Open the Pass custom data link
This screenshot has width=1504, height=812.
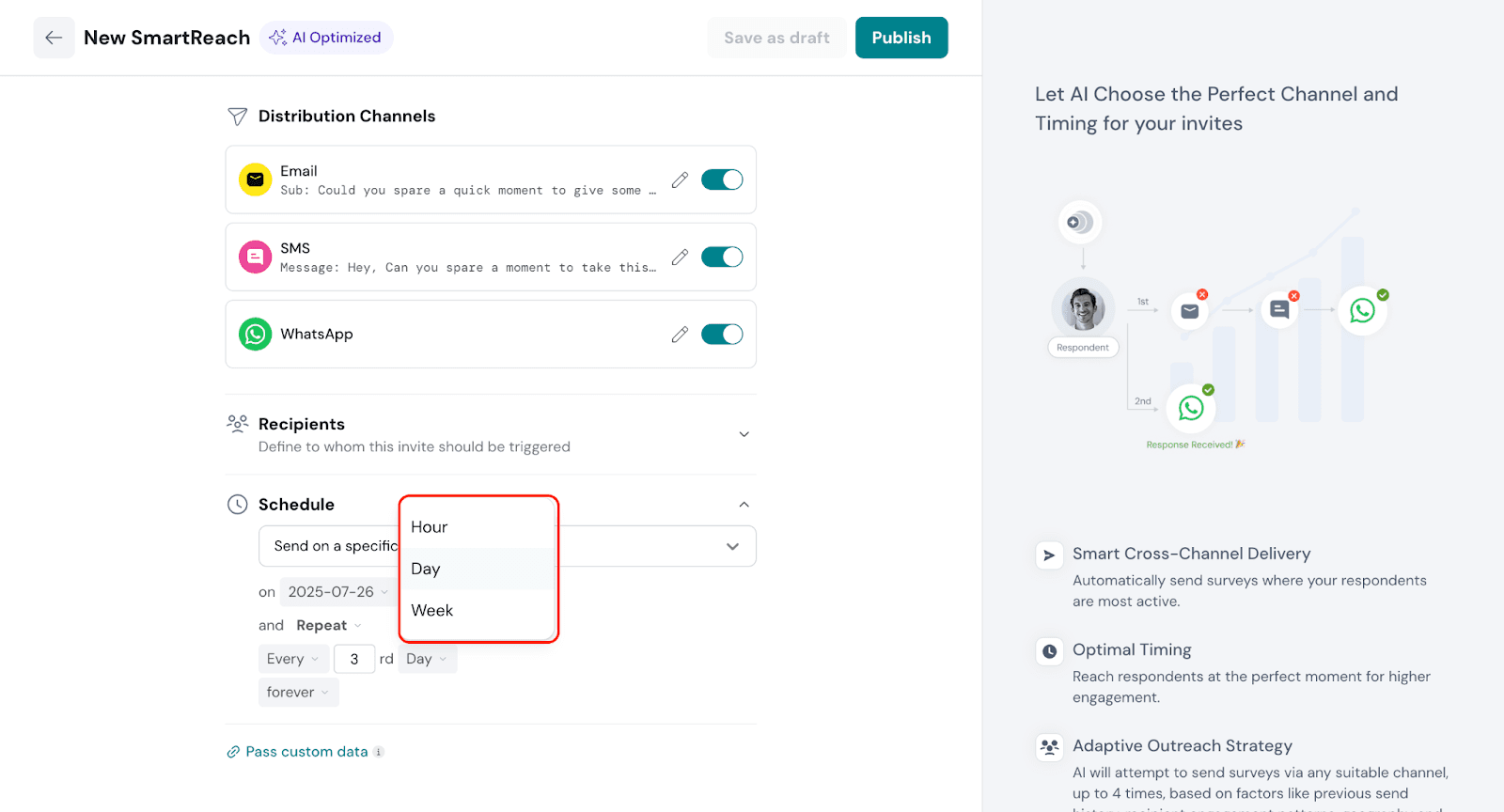click(x=306, y=752)
